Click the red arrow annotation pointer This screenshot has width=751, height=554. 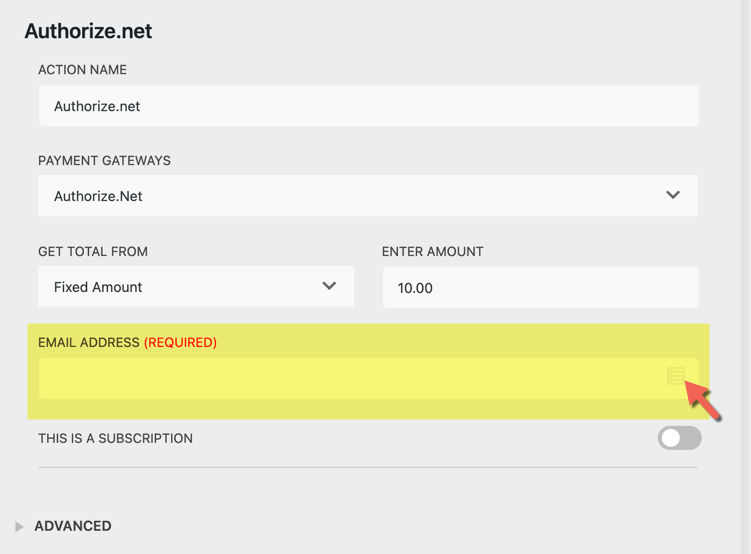click(704, 402)
